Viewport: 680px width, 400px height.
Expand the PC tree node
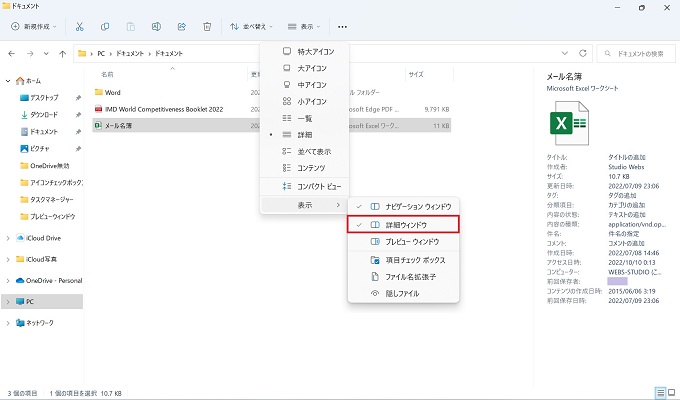8,302
